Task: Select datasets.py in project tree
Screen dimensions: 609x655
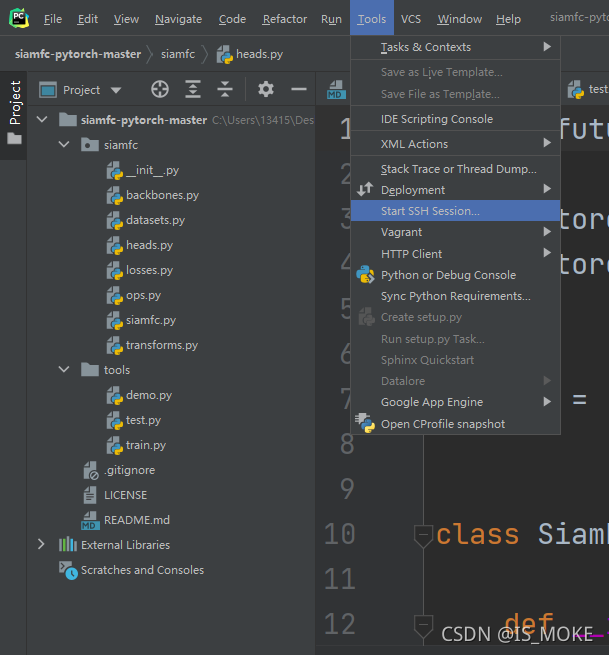Action: 155,220
